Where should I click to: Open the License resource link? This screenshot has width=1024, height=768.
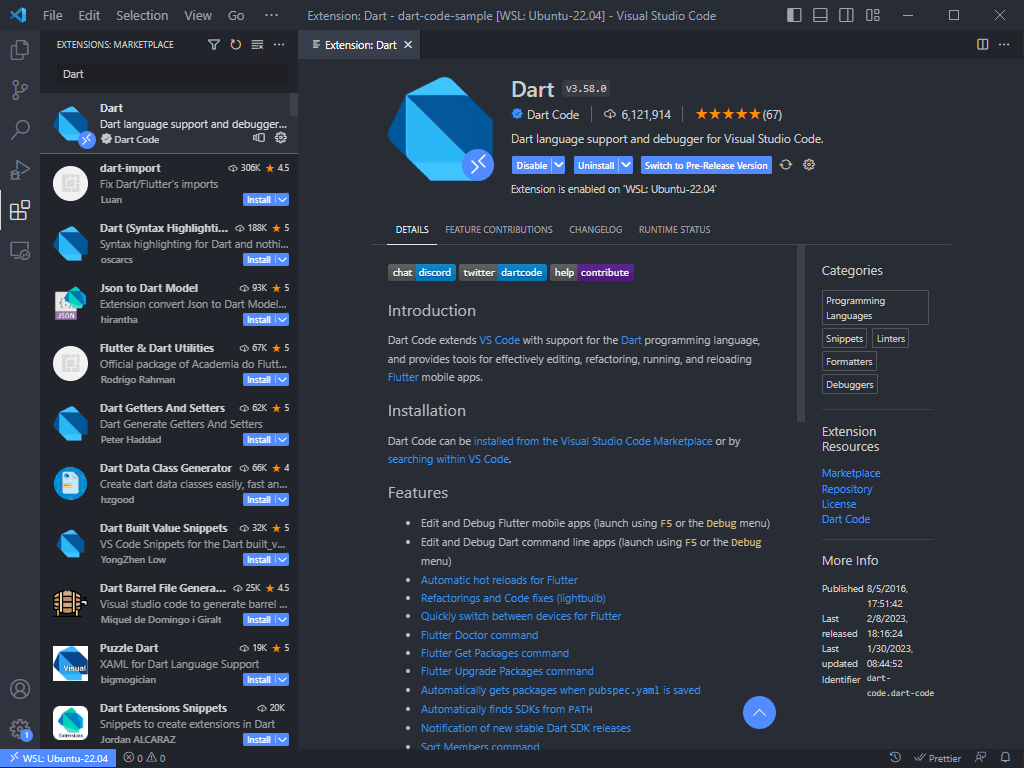839,504
